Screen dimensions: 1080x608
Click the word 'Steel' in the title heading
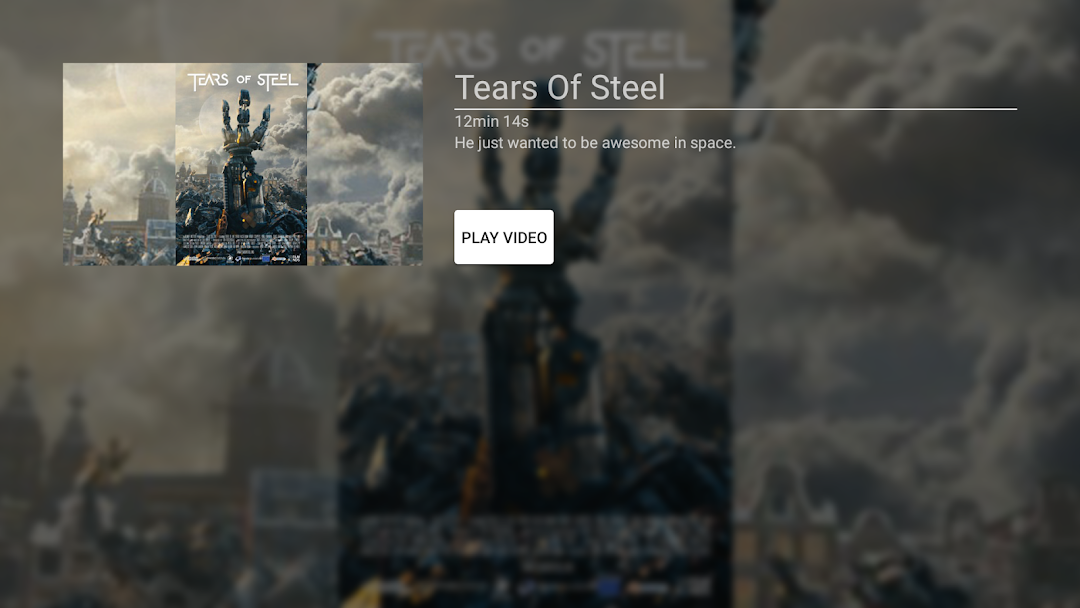628,87
